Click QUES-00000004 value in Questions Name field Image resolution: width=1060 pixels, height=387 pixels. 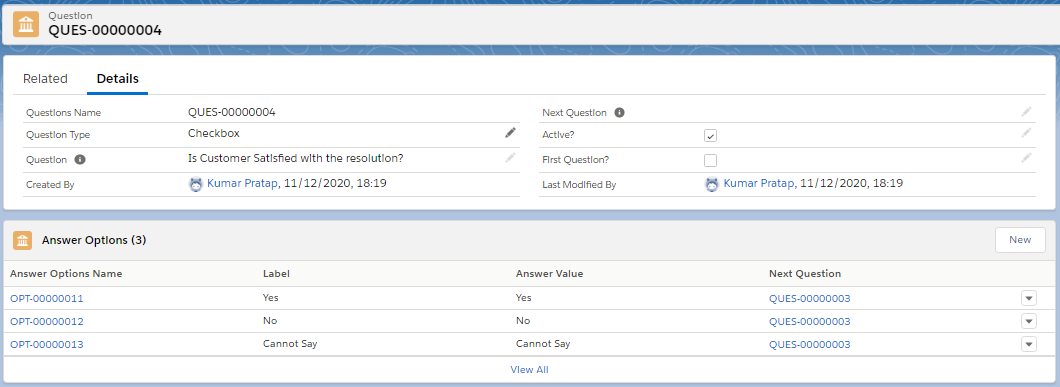[x=232, y=112]
